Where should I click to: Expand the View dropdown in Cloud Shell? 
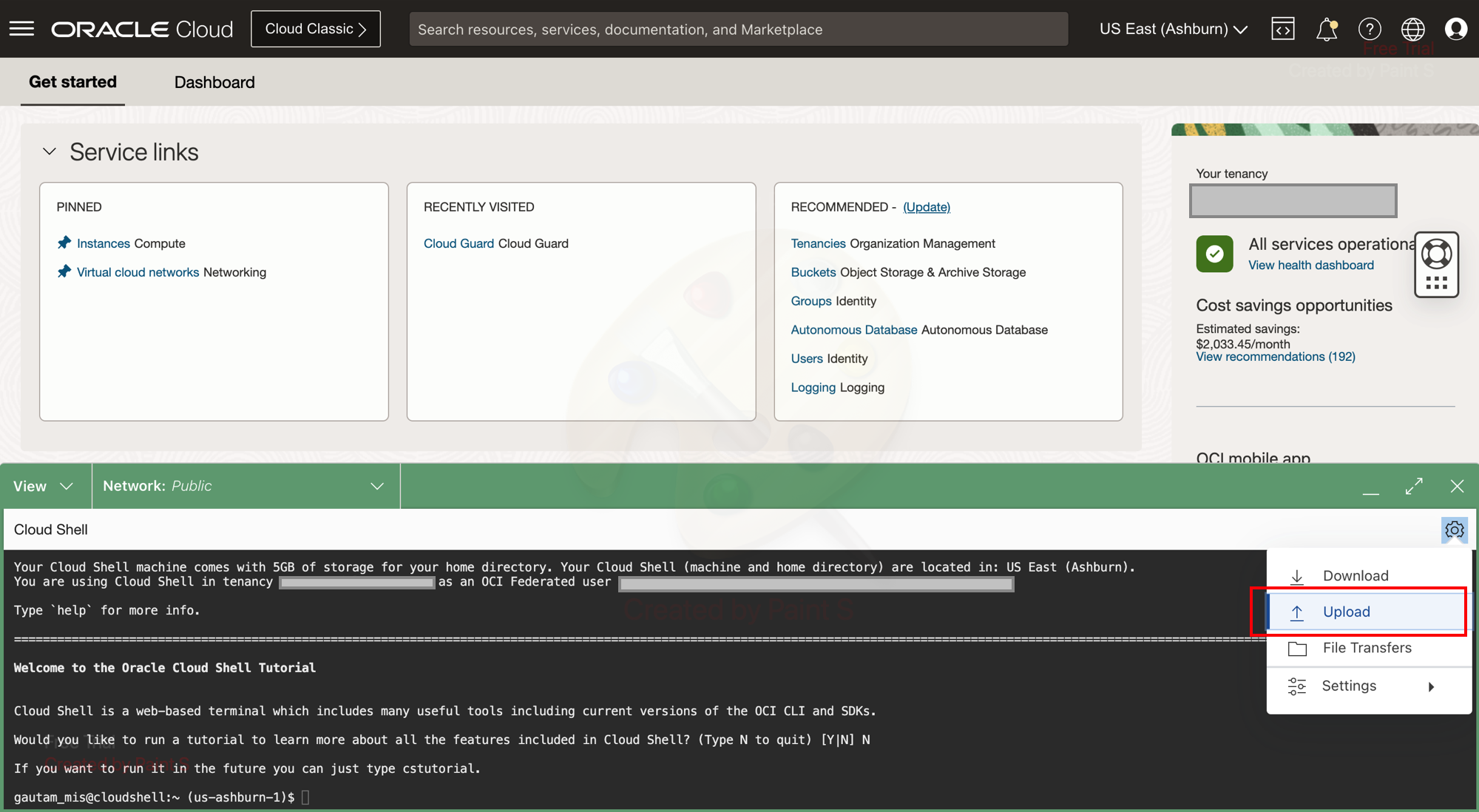click(x=43, y=486)
